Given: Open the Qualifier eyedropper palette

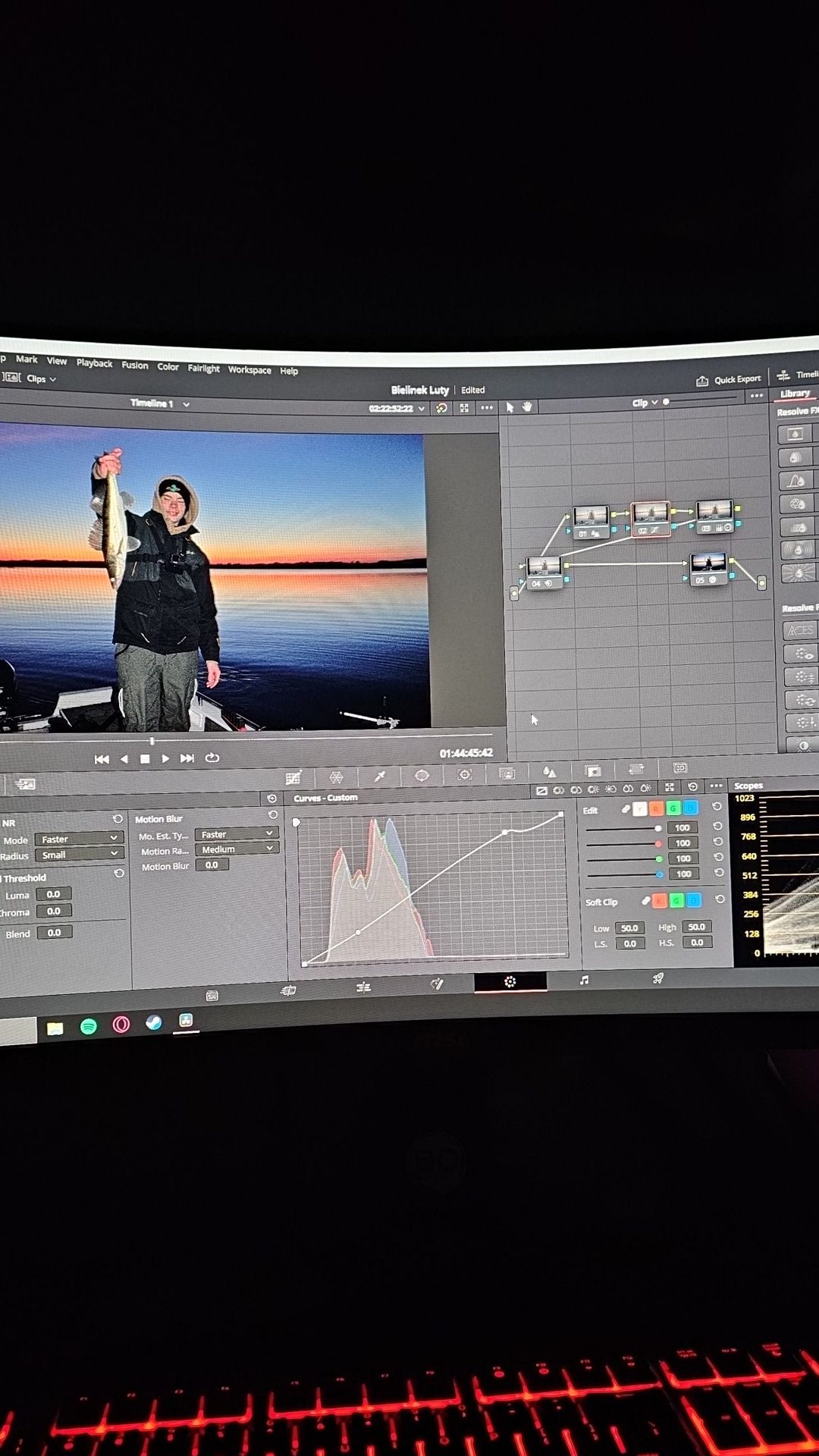Looking at the screenshot, I should click(379, 776).
